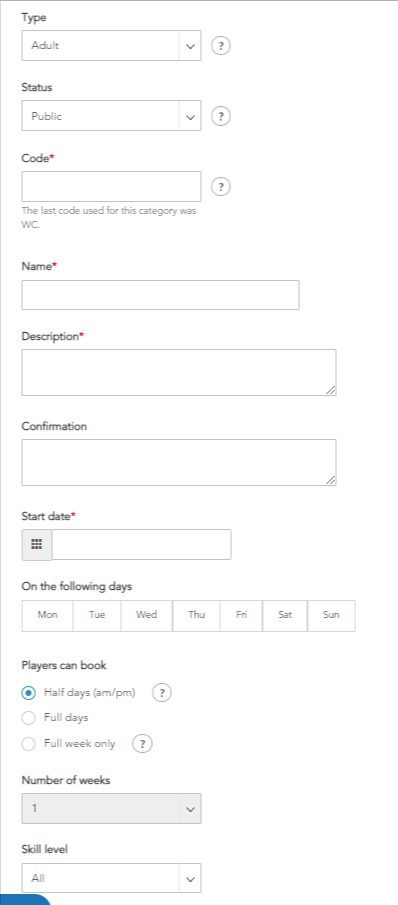Select the Fri day button

click(x=241, y=615)
